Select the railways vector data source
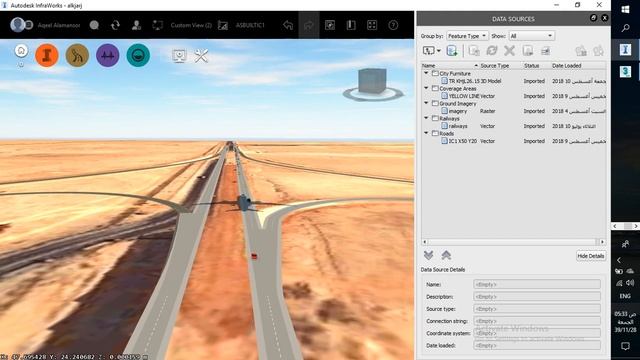The image size is (640, 360). click(x=513, y=126)
